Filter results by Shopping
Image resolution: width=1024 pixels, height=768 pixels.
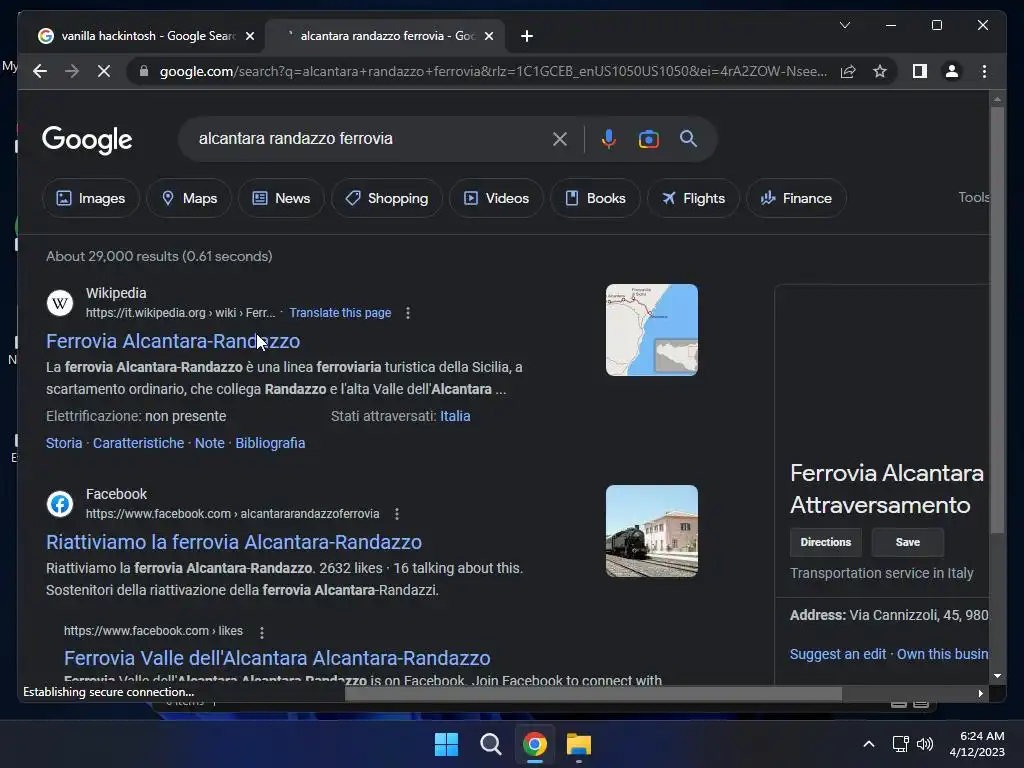coord(387,198)
